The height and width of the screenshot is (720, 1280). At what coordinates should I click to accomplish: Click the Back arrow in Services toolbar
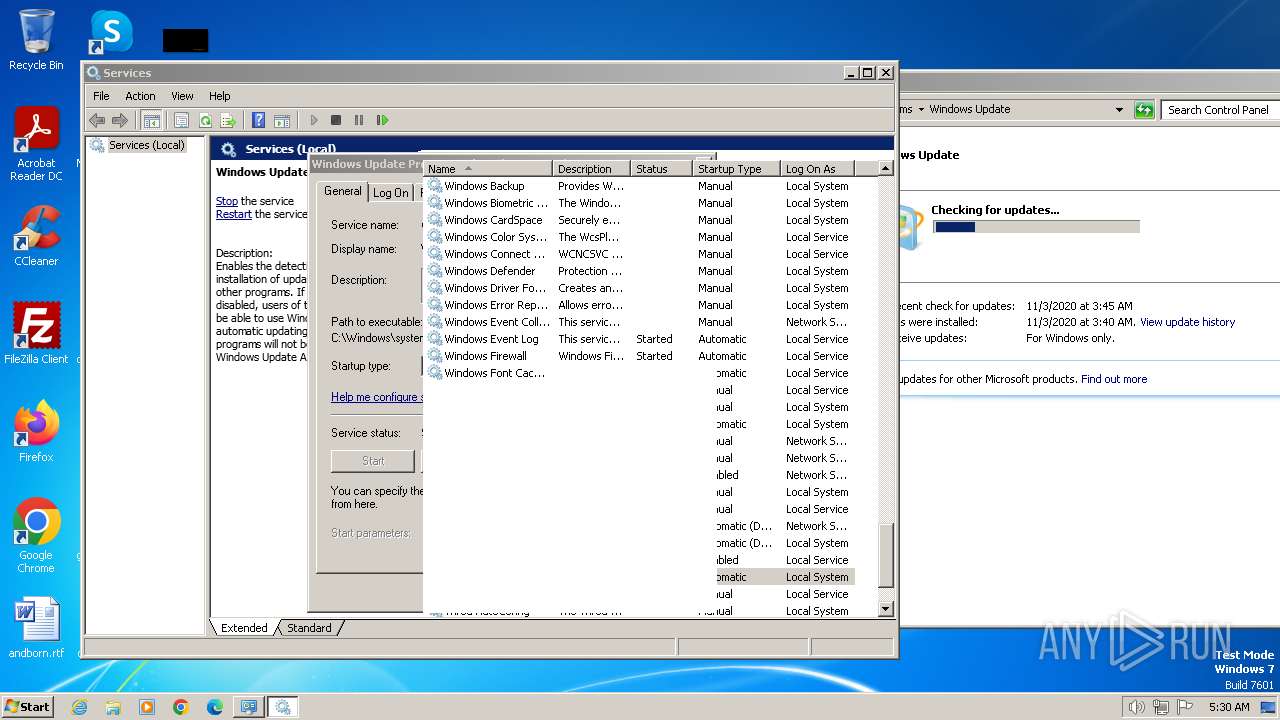coord(97,120)
